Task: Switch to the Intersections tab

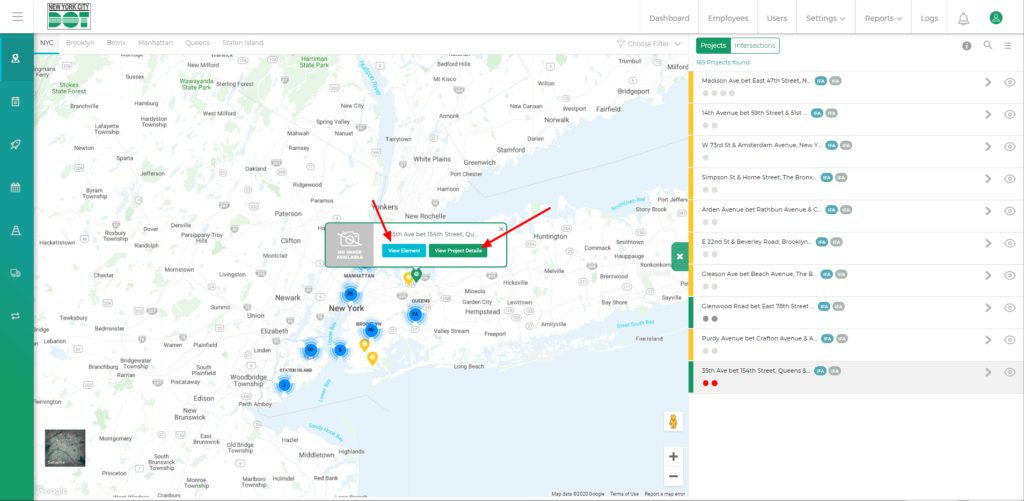Action: (x=754, y=46)
